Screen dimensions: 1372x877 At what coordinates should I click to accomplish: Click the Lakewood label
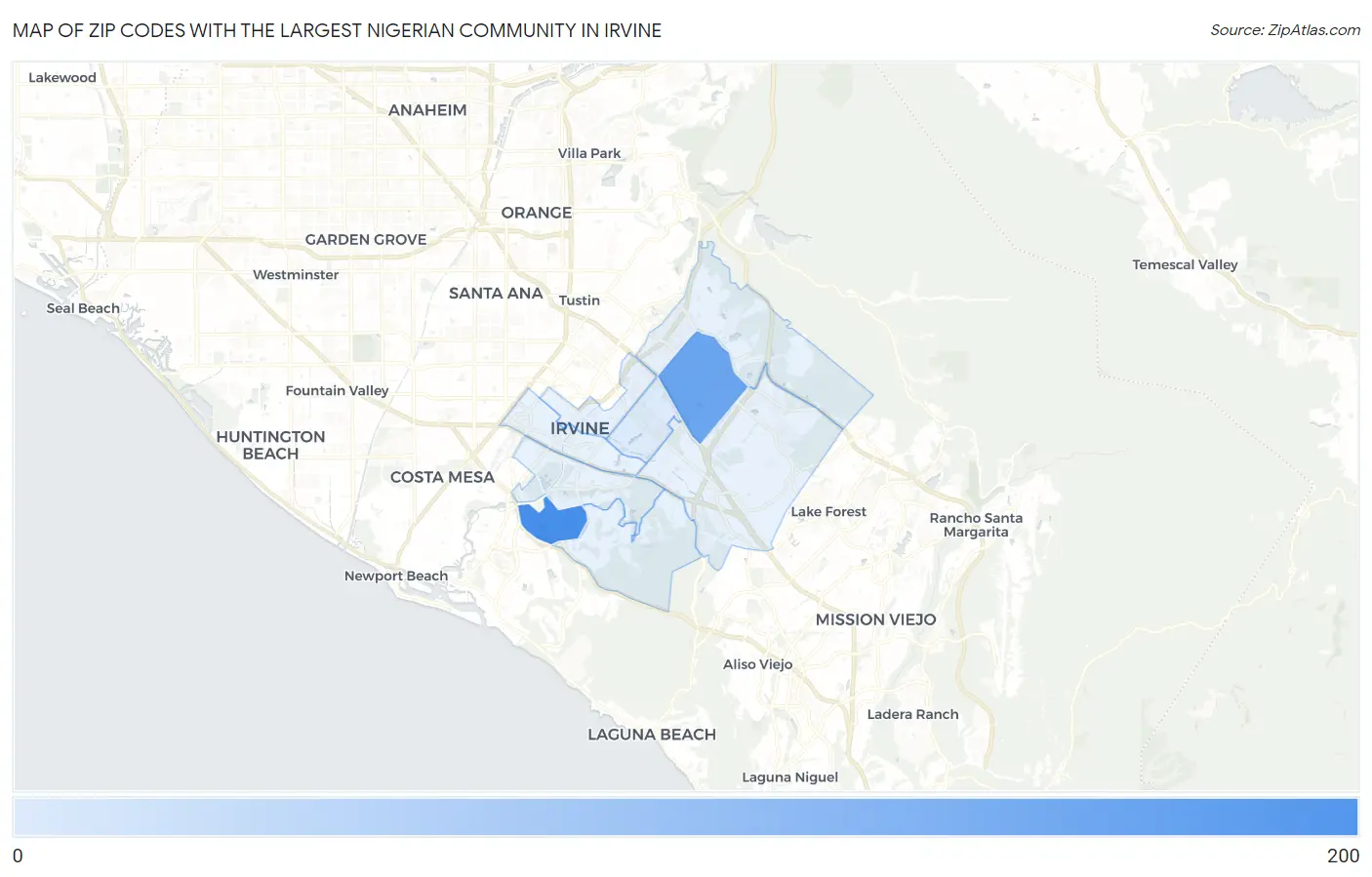(62, 78)
